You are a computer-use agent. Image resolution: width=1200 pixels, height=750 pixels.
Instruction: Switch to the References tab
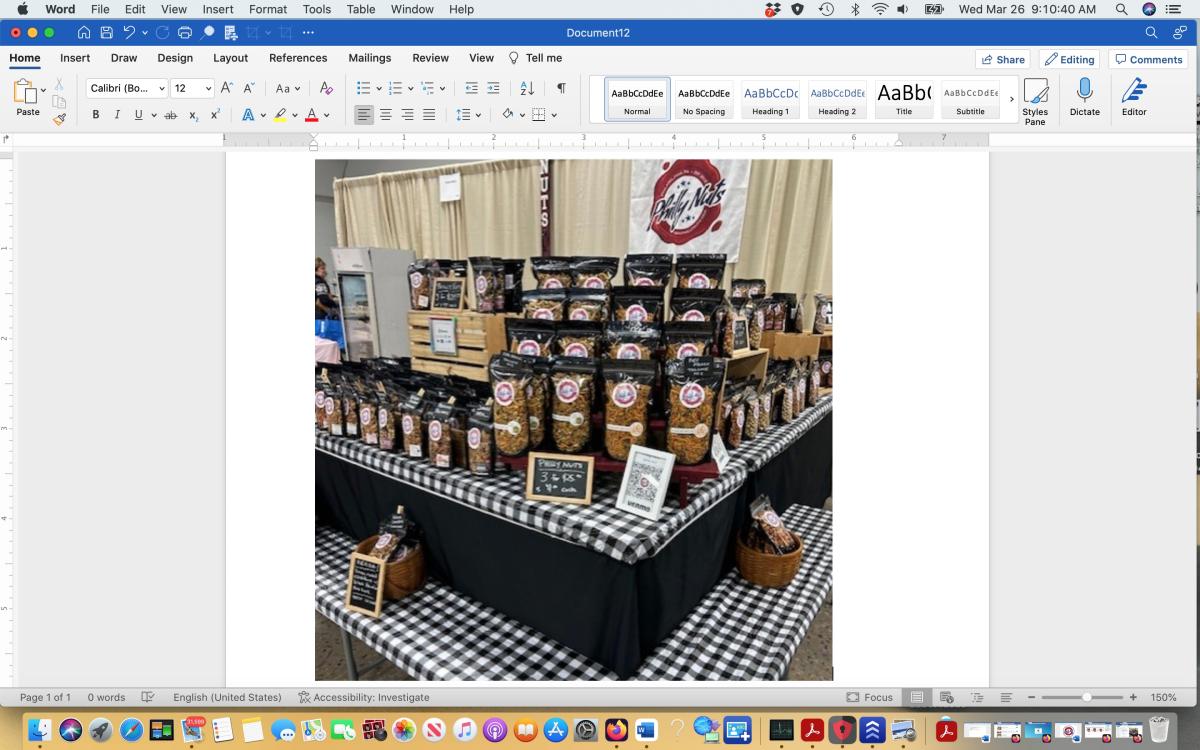pos(298,58)
